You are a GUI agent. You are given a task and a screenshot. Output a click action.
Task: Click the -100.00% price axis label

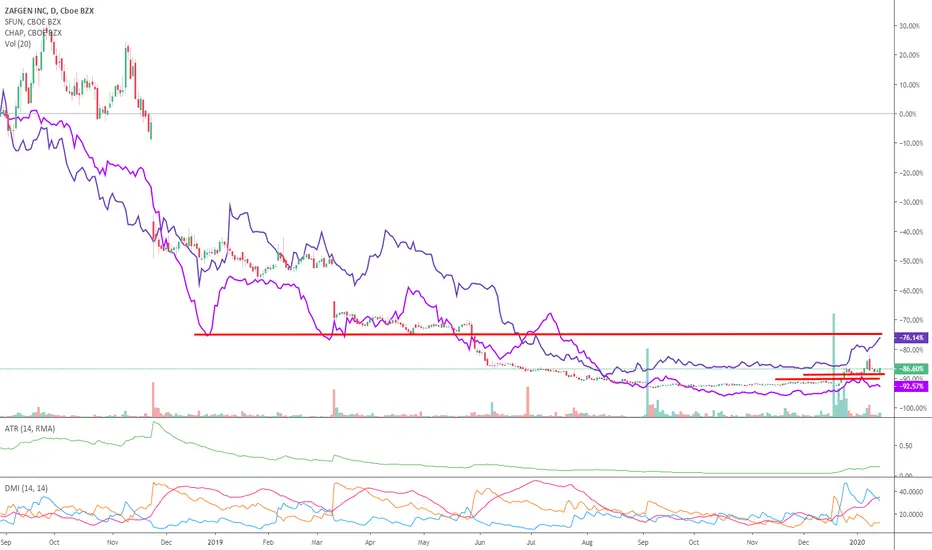(911, 408)
